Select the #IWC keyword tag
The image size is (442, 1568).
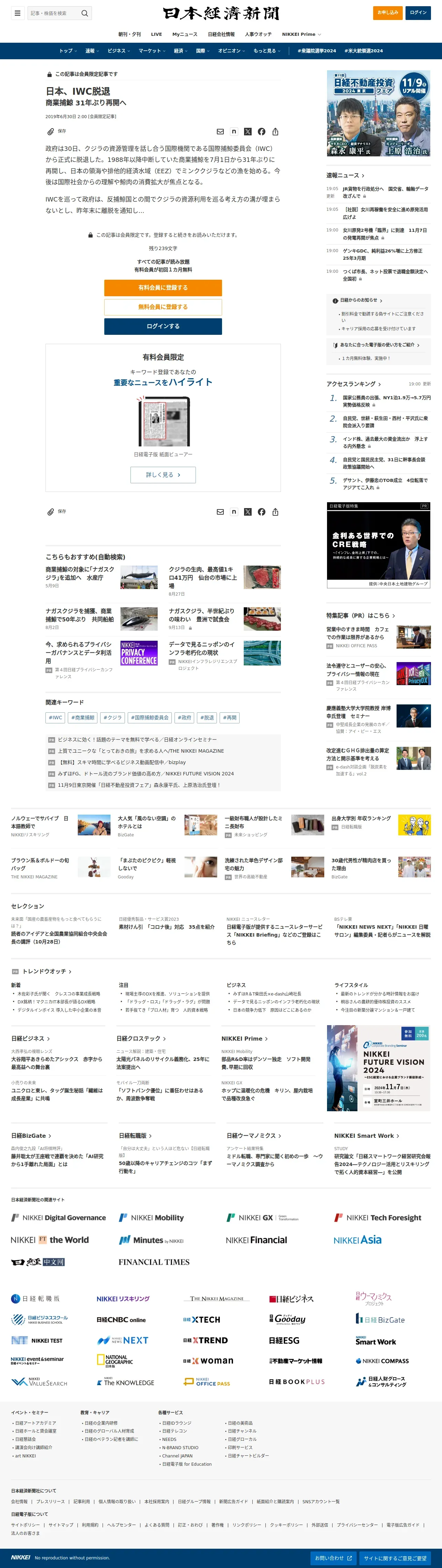point(56,718)
